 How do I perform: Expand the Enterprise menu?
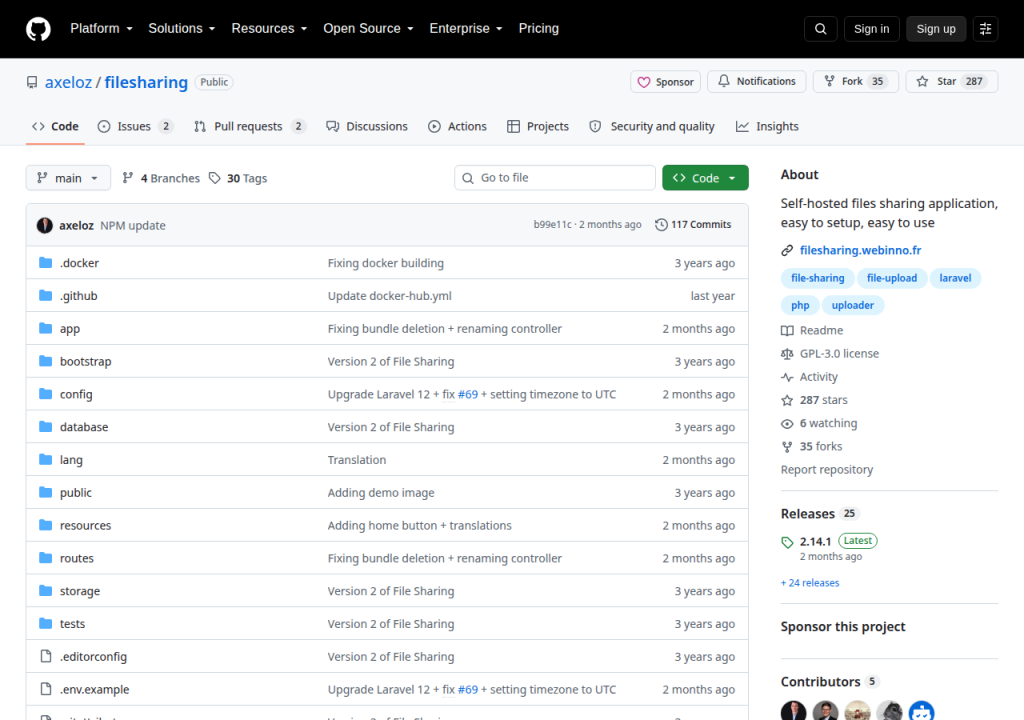point(466,28)
